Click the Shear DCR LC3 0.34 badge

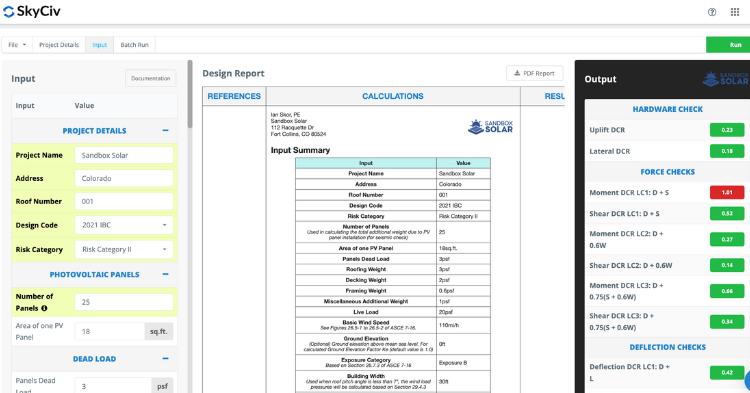727,321
